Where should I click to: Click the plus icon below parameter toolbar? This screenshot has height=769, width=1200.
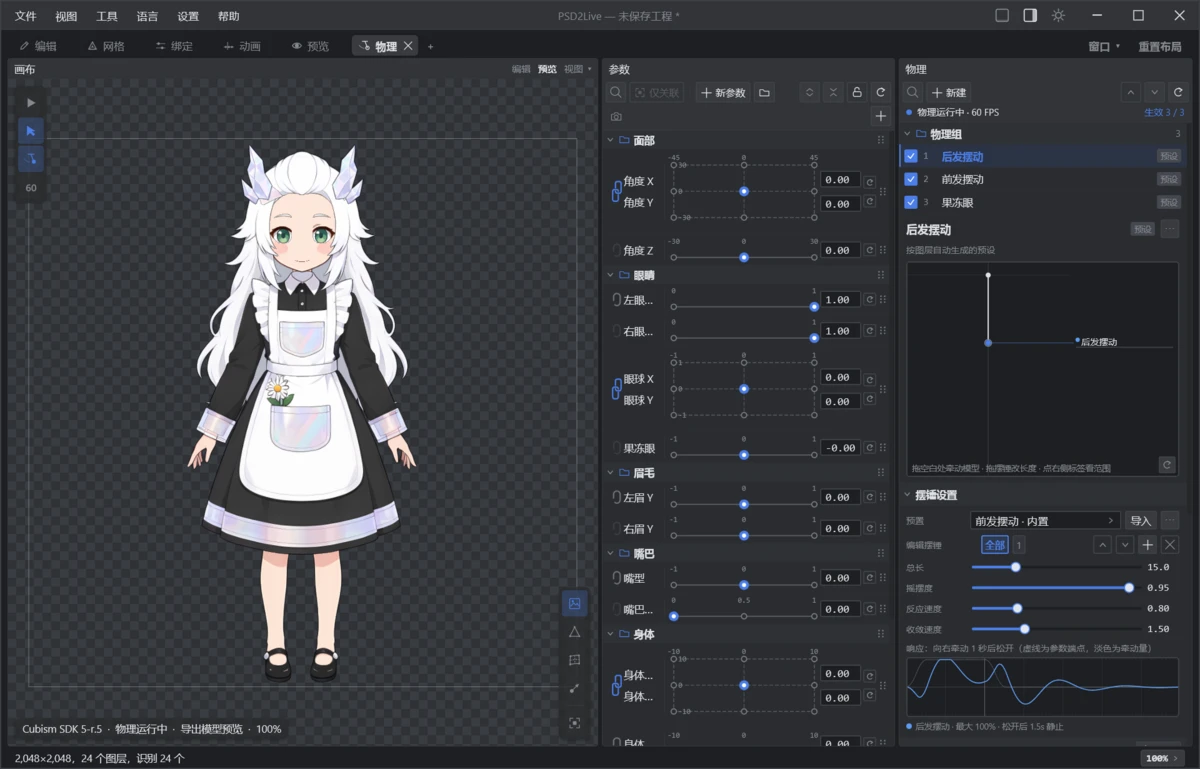coord(880,117)
